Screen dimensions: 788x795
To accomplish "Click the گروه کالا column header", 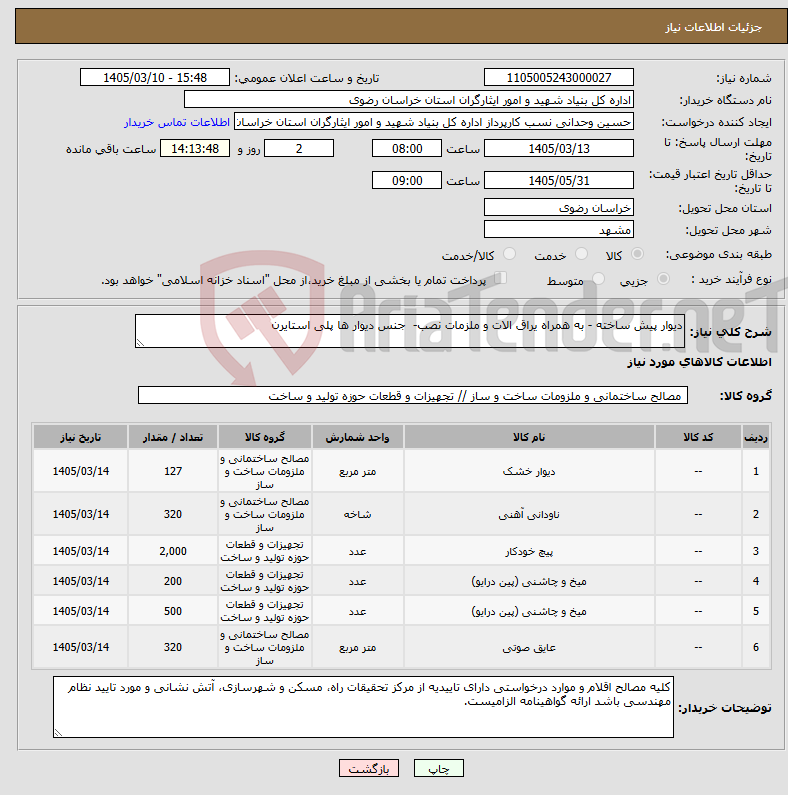I will (x=265, y=437).
